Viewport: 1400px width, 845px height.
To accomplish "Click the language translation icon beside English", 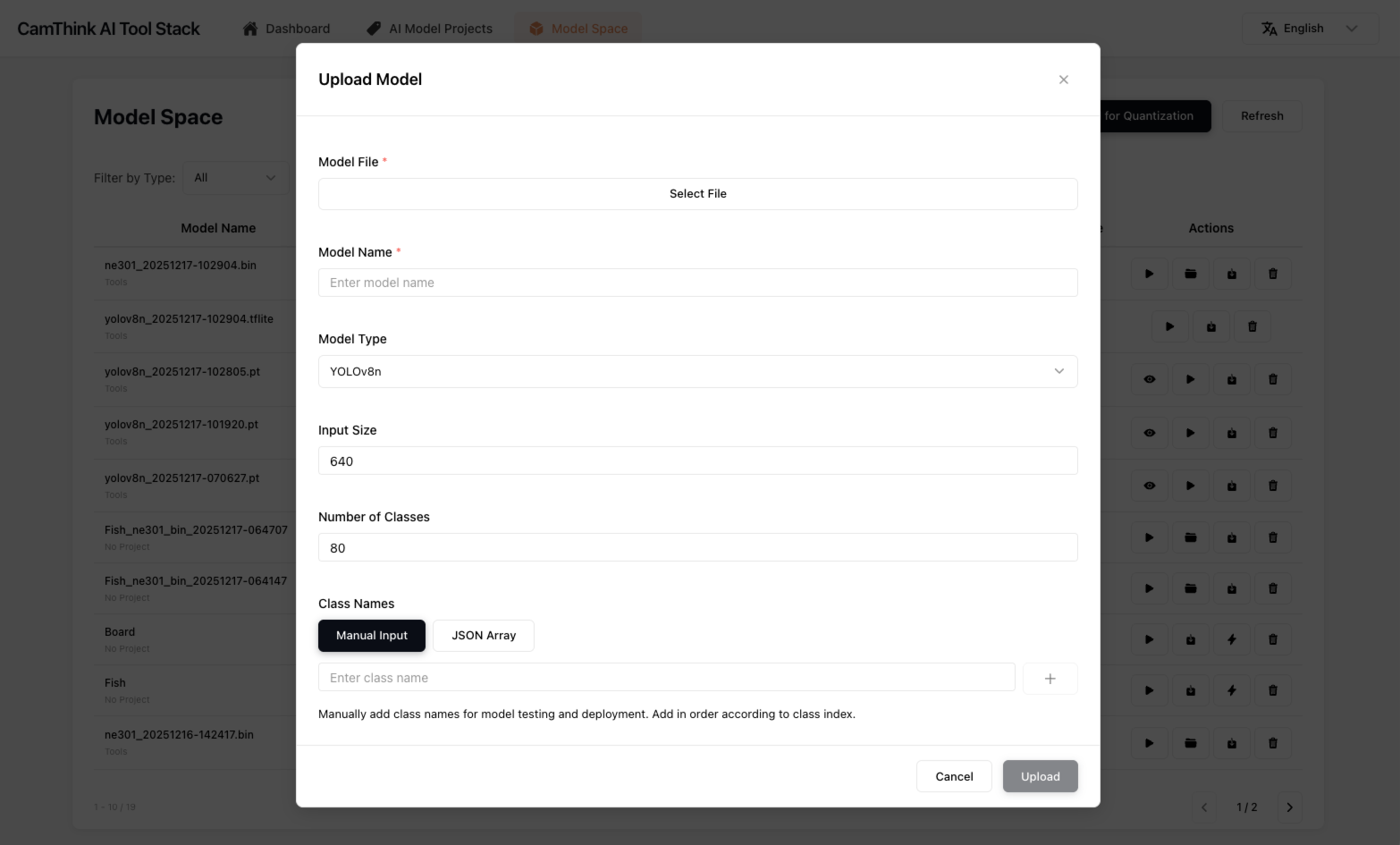I will 1269,28.
